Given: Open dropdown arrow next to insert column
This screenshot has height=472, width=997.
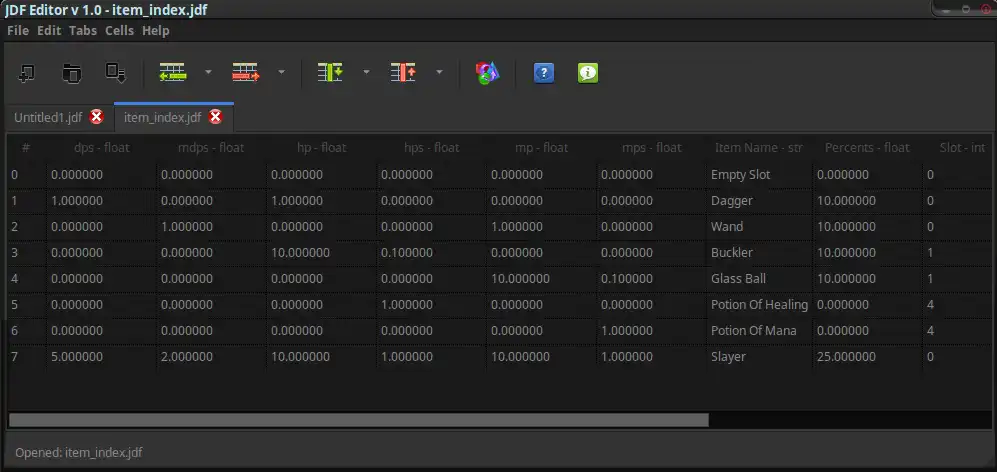Looking at the screenshot, I should [x=366, y=73].
